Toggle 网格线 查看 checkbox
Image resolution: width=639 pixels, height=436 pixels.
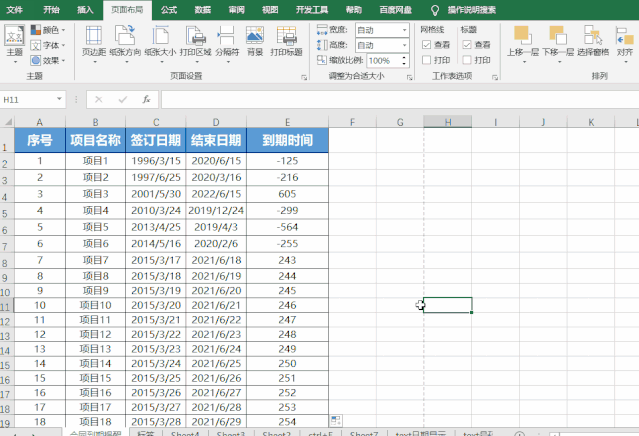pyautogui.click(x=426, y=45)
